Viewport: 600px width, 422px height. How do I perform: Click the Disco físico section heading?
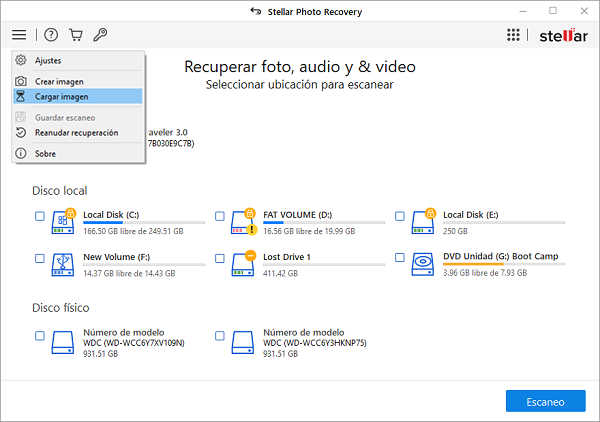click(60, 308)
